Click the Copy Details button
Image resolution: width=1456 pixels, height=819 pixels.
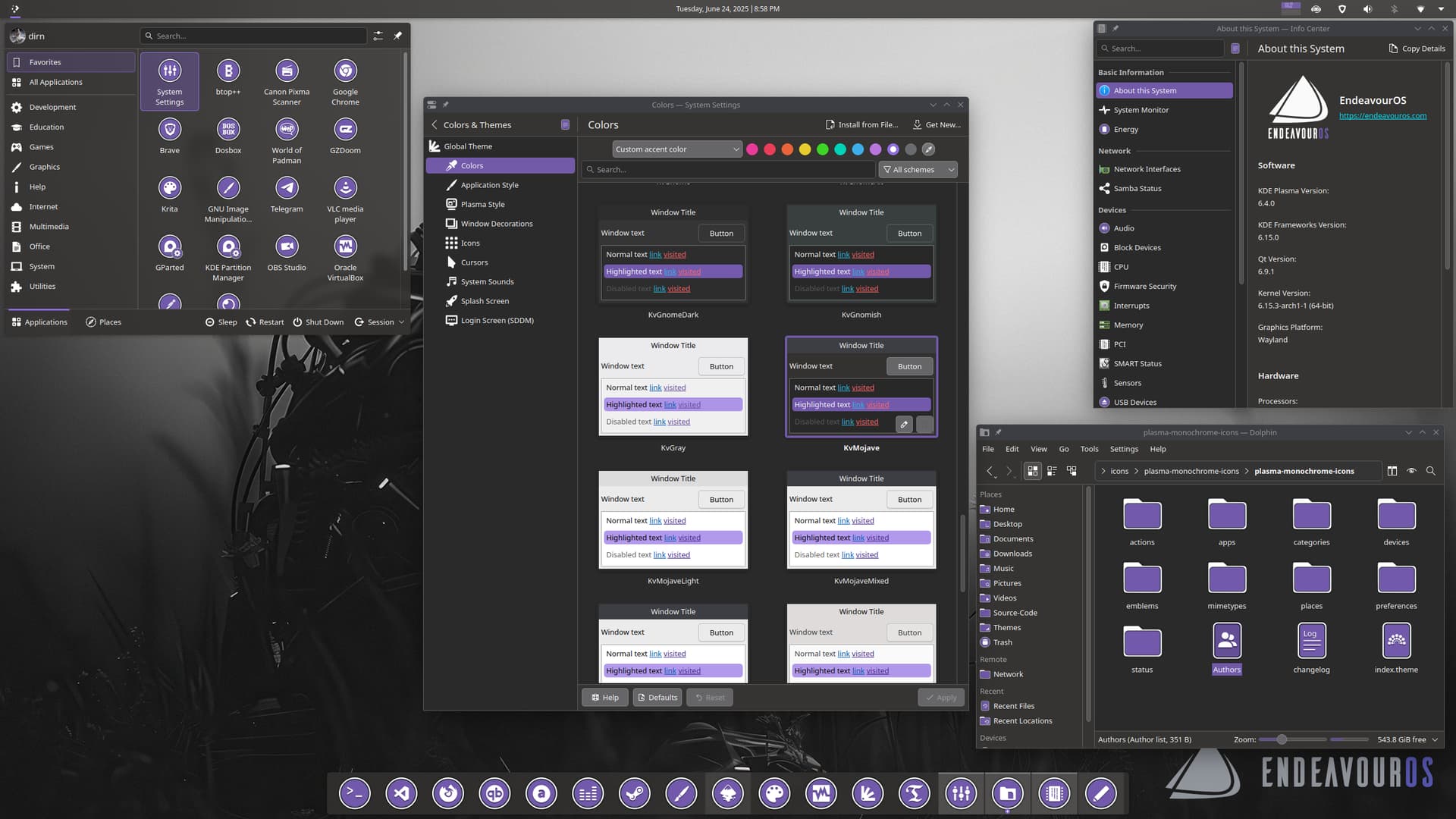tap(1416, 49)
